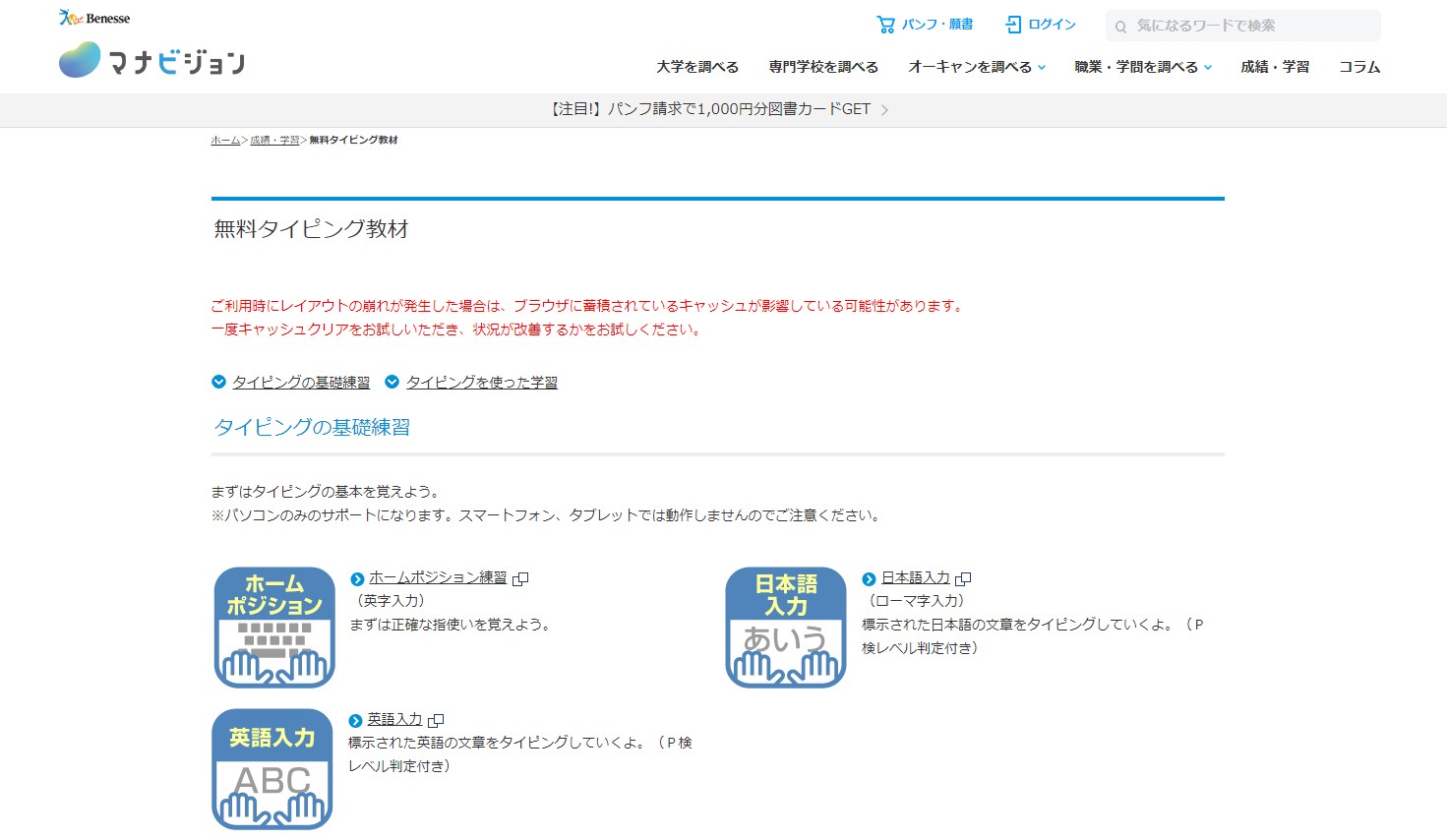This screenshot has width=1447, height=840.
Task: Click down-arrow icon before タイピングの基礎練習 anchor
Action: click(218, 382)
